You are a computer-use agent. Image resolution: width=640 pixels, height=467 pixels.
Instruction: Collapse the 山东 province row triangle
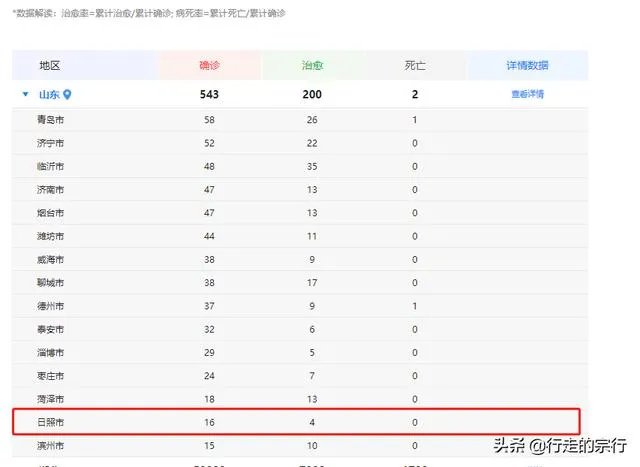coord(25,94)
